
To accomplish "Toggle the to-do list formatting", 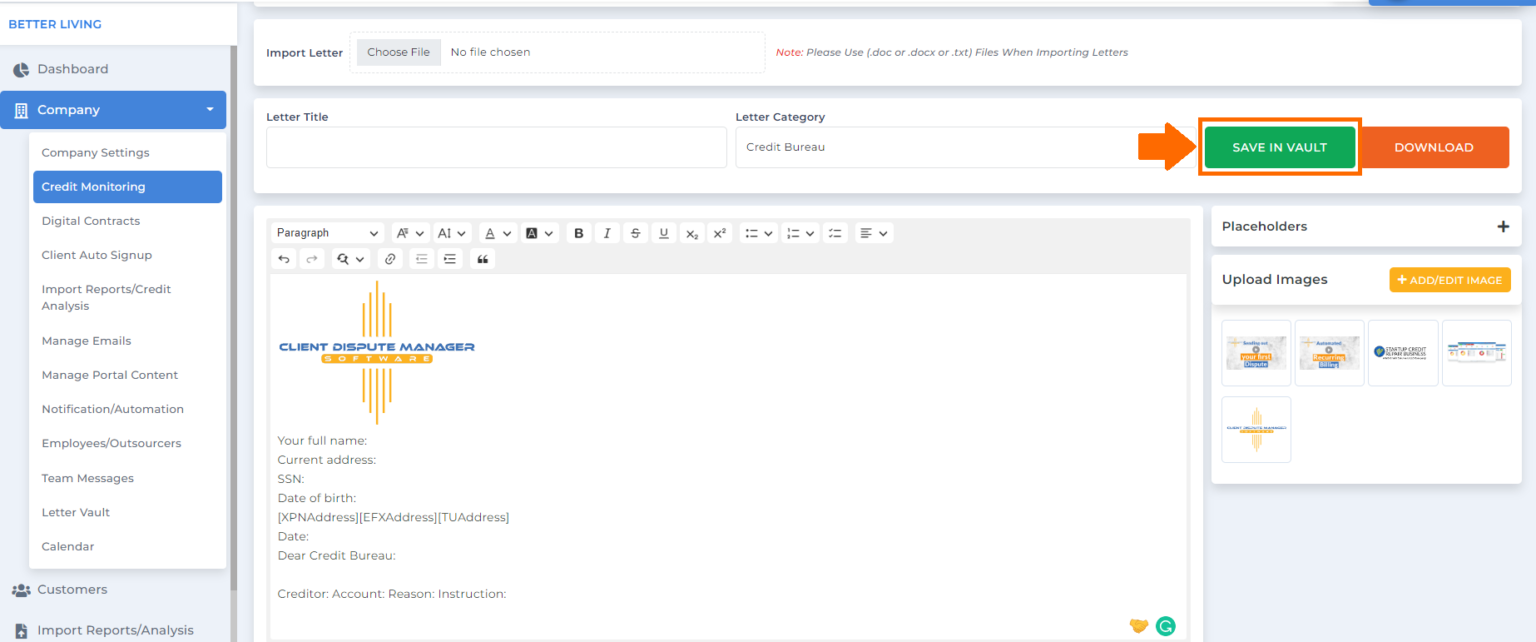I will click(x=836, y=233).
